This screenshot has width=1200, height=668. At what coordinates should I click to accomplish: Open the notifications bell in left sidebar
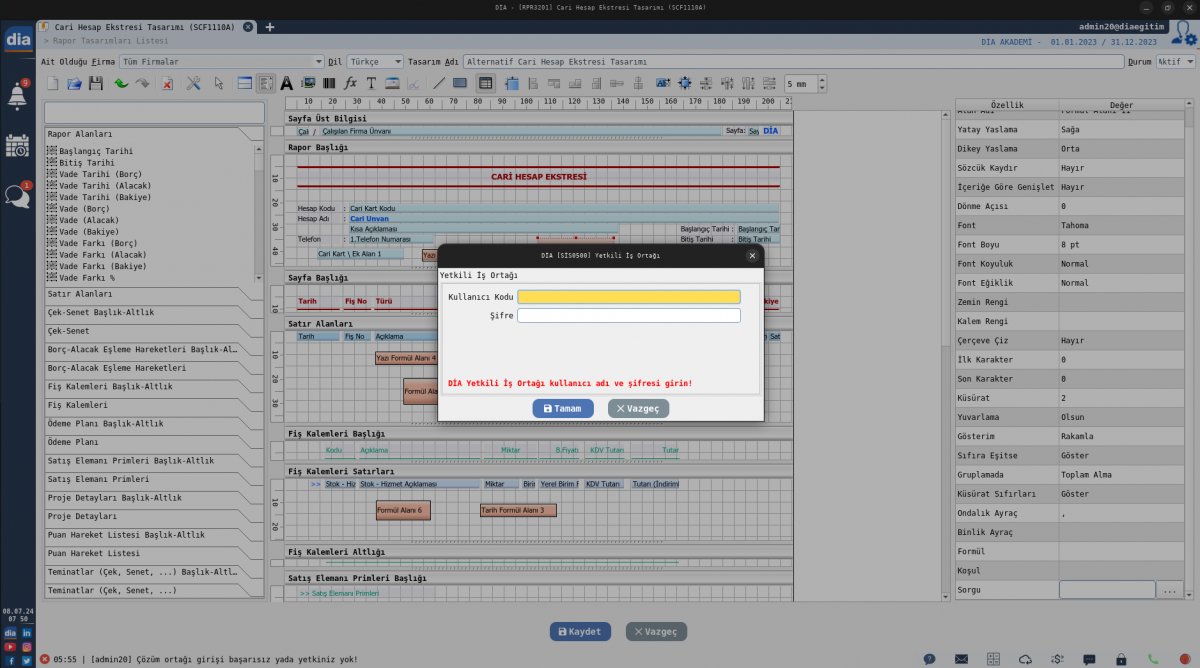tap(17, 95)
